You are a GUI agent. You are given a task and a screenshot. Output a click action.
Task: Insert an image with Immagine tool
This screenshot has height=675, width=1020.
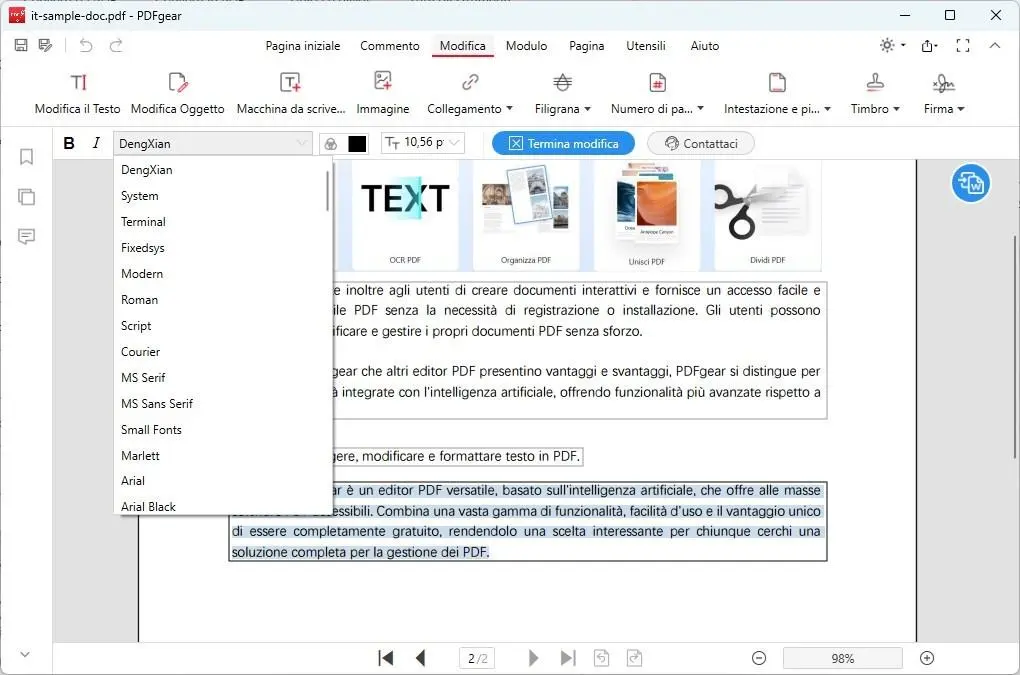[x=382, y=94]
